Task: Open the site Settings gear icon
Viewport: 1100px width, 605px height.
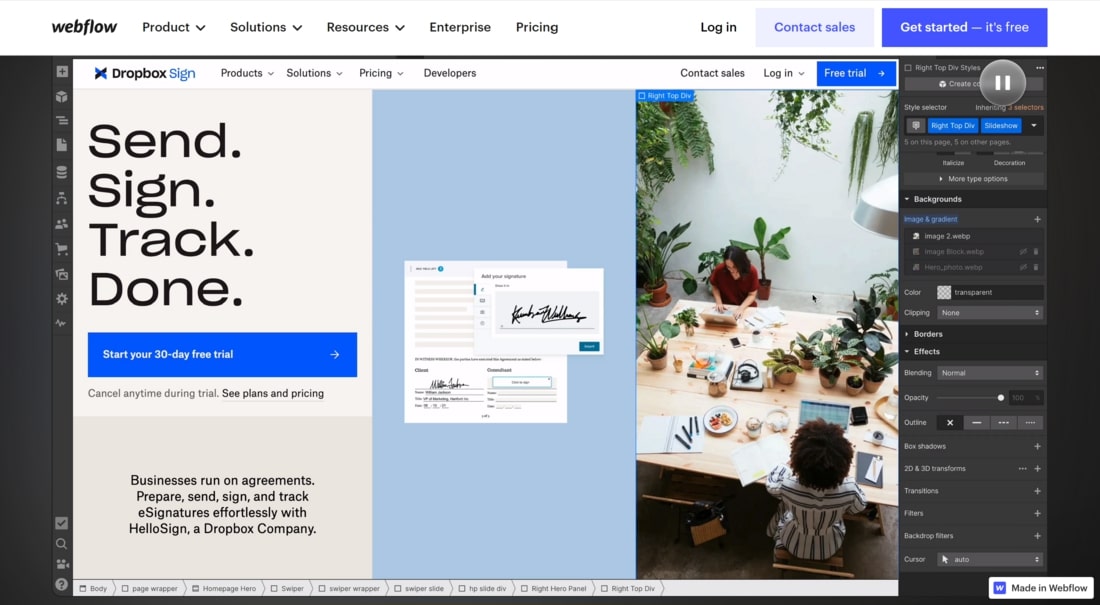Action: click(62, 299)
